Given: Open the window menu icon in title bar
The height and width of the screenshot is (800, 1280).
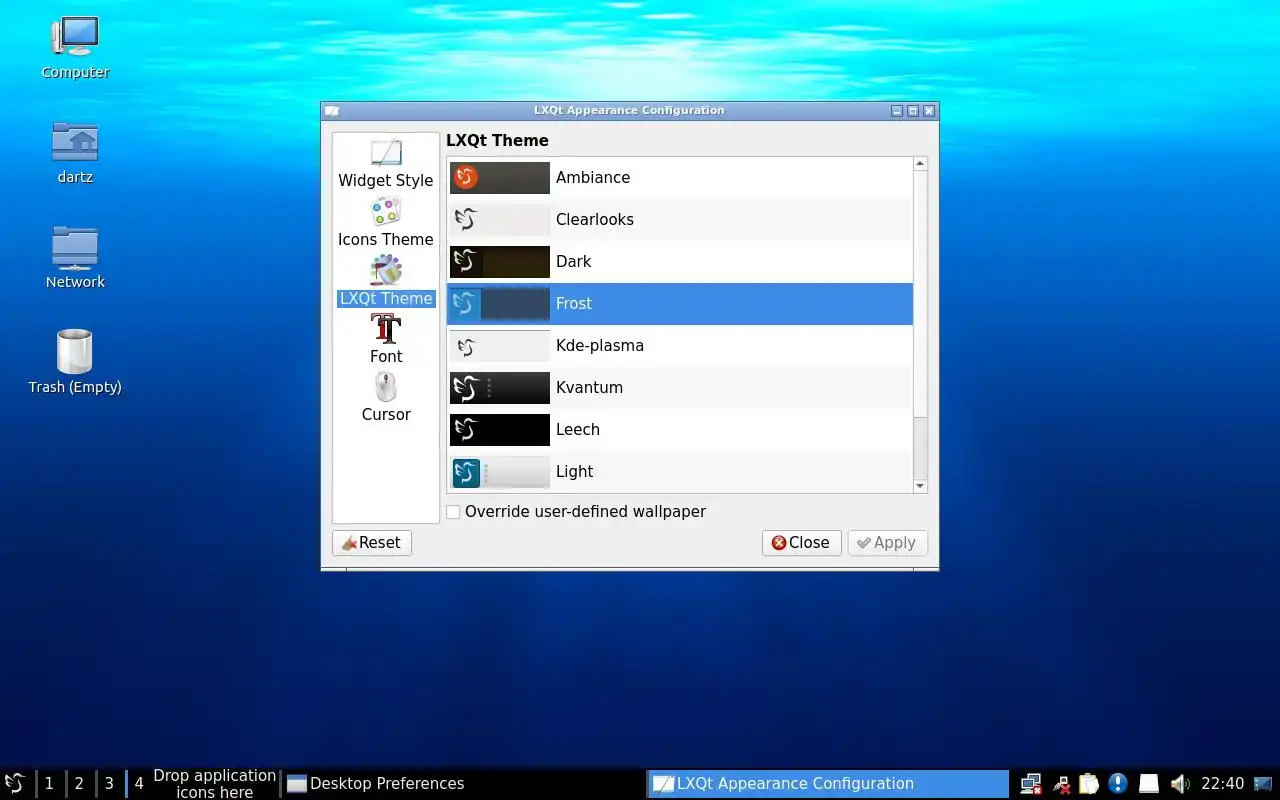Looking at the screenshot, I should 332,111.
